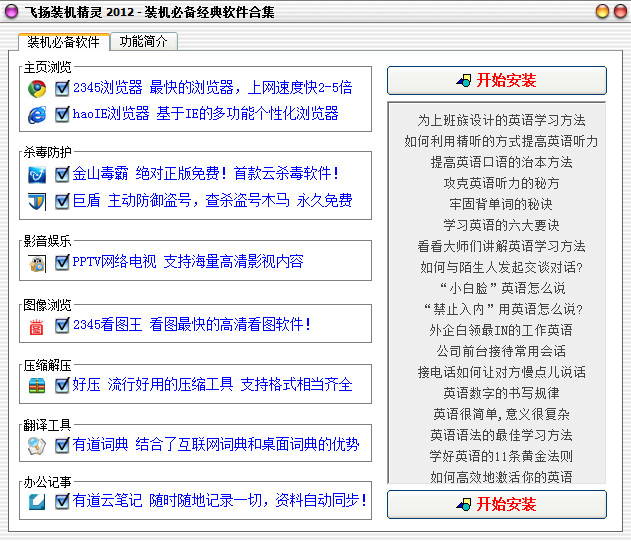Switch to the 装机必备软件 tab
This screenshot has height=541, width=631.
[x=64, y=42]
